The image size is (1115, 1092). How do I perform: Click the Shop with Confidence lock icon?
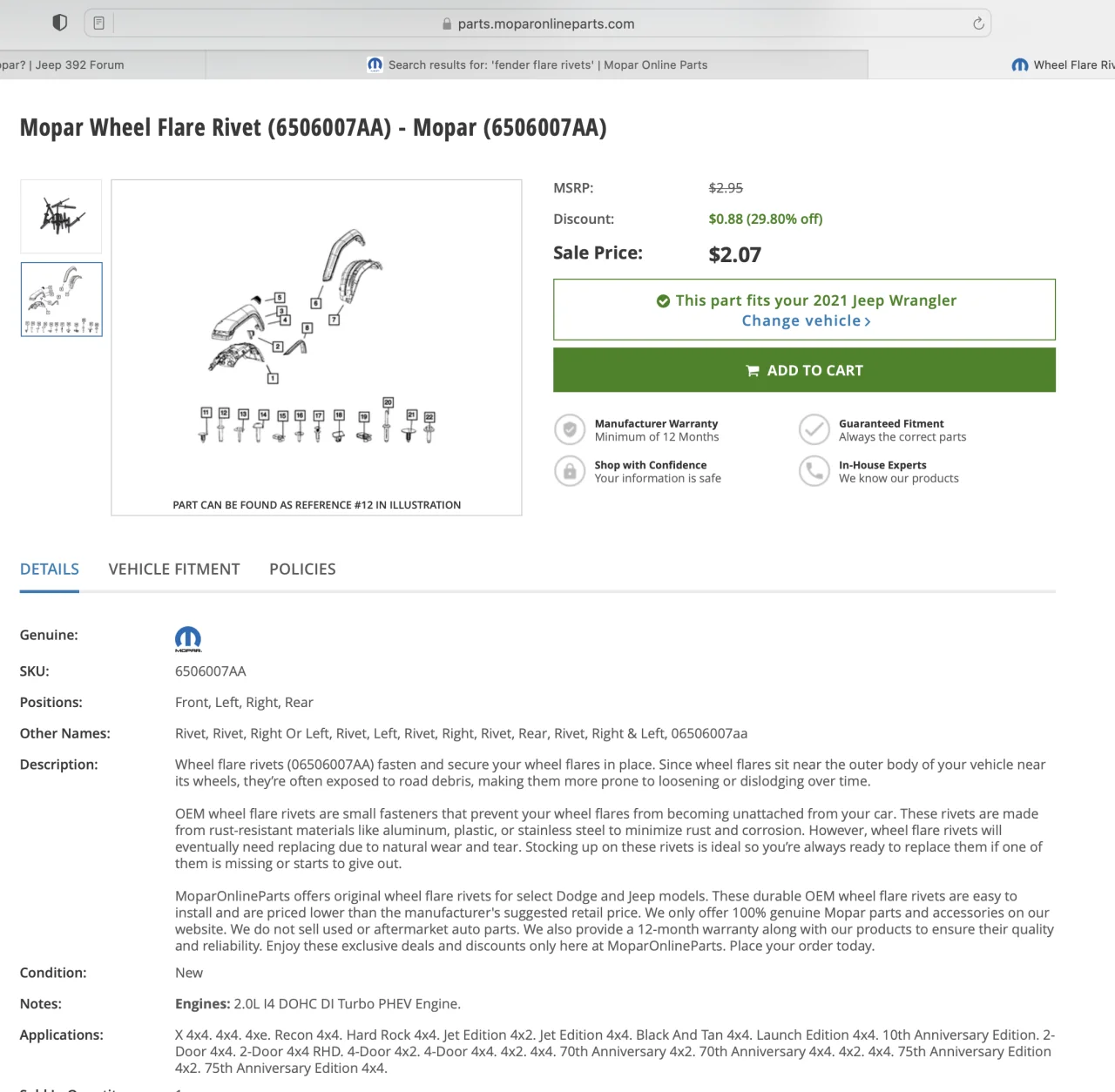(x=570, y=471)
